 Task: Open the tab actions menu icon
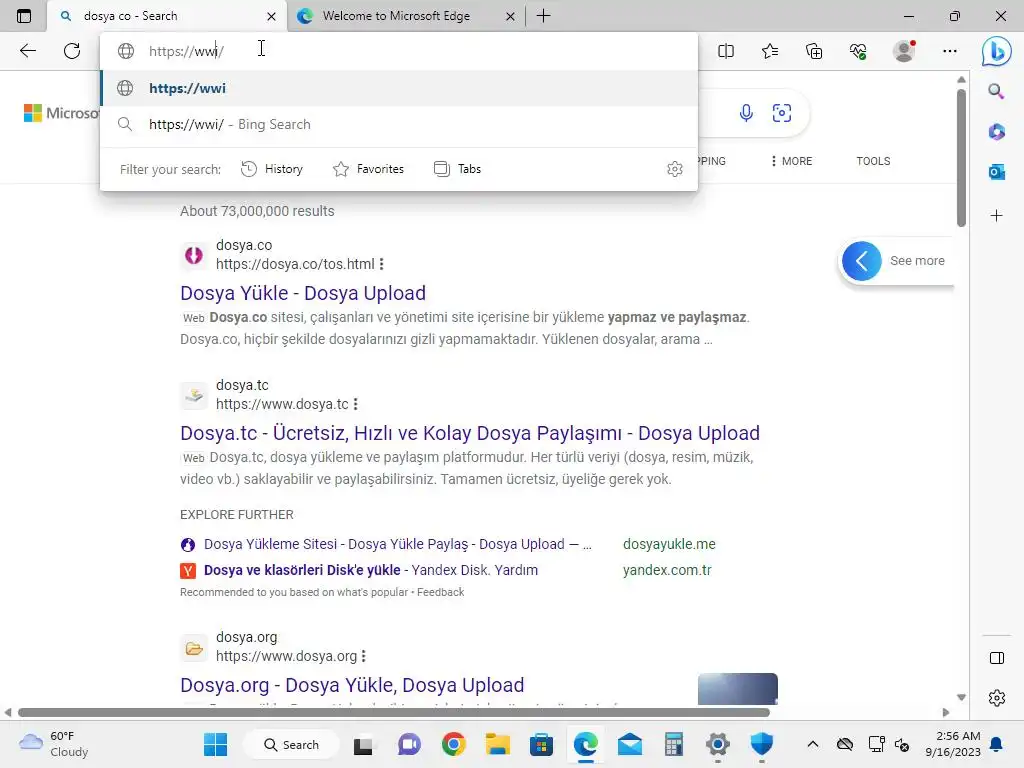click(x=24, y=16)
